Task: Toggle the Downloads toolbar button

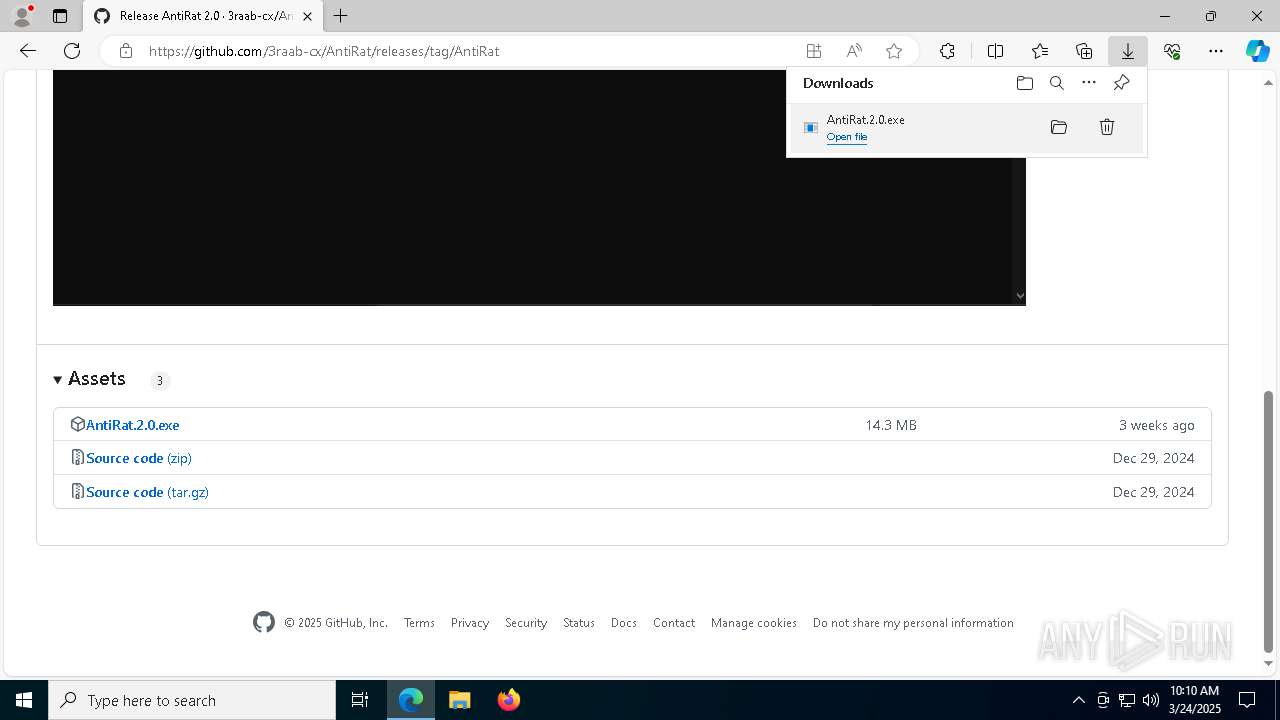Action: [1128, 51]
